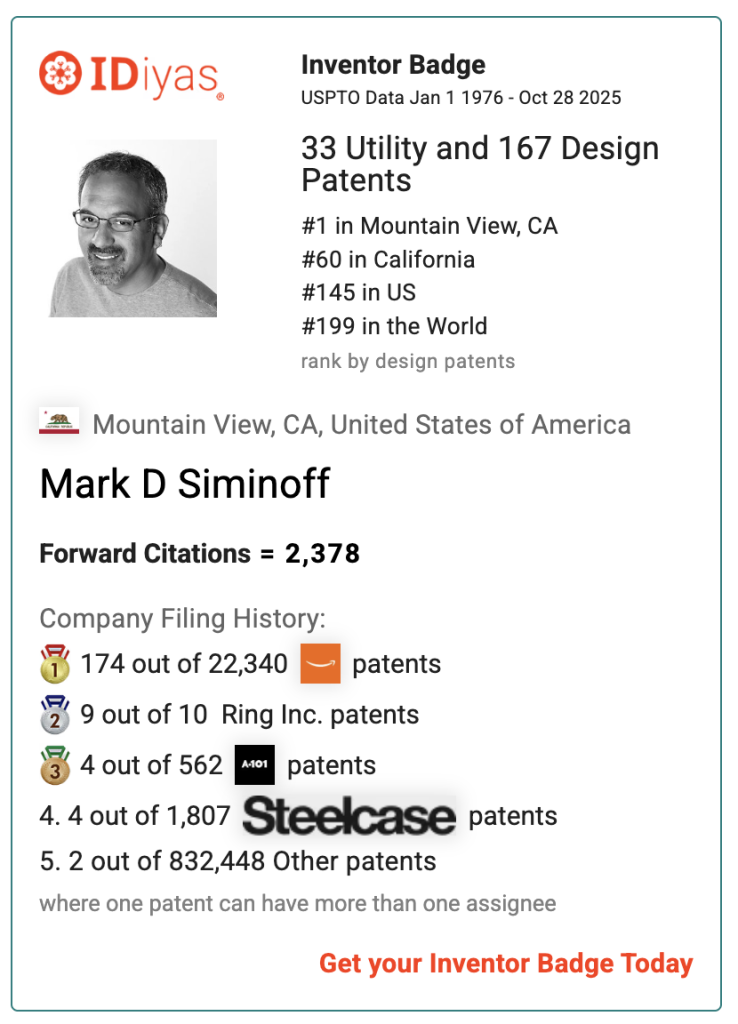Click the inventor profile photo
Viewport: 738px width, 1024px height.
(x=133, y=228)
